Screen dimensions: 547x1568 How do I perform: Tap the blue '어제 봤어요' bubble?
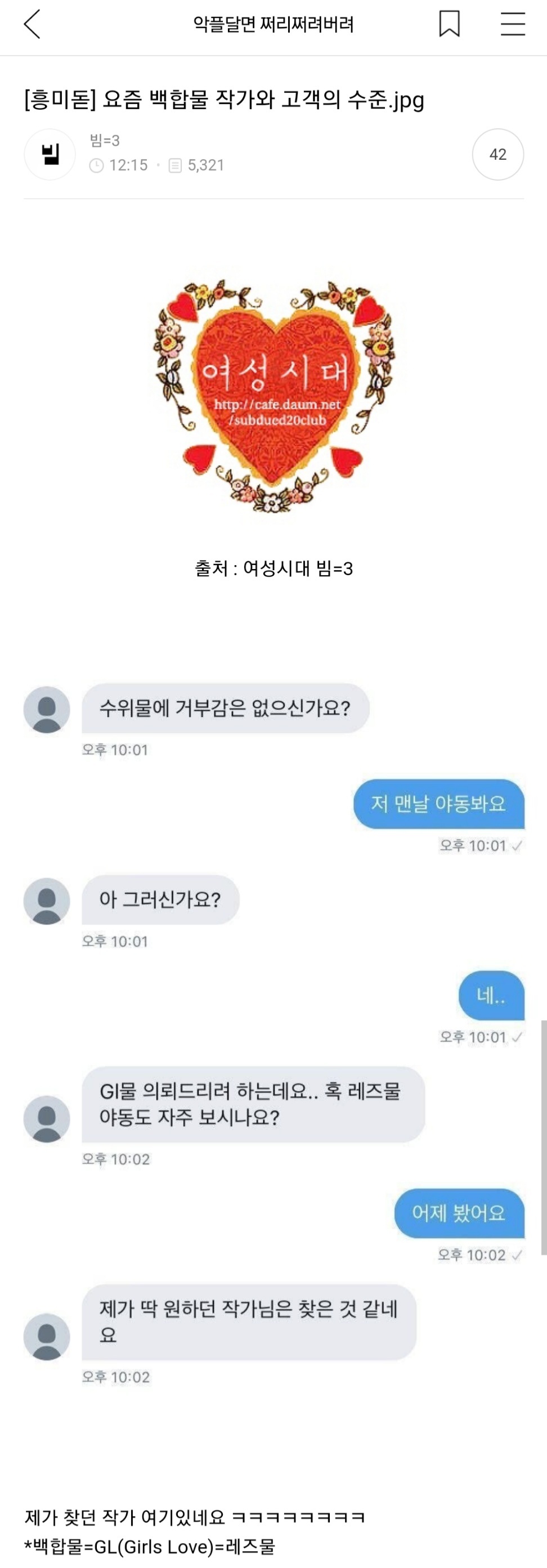click(459, 1213)
